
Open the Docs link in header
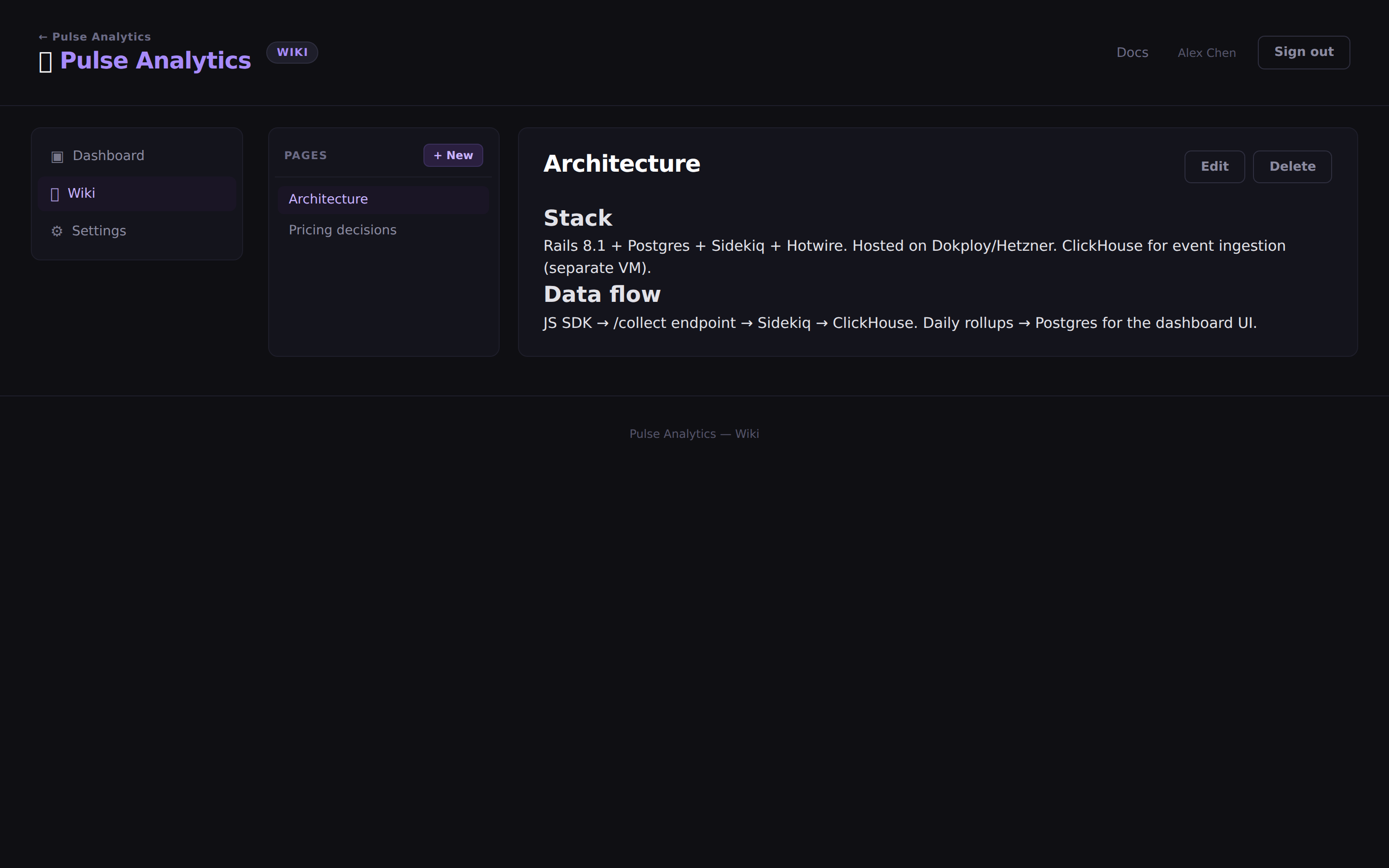tap(1132, 53)
